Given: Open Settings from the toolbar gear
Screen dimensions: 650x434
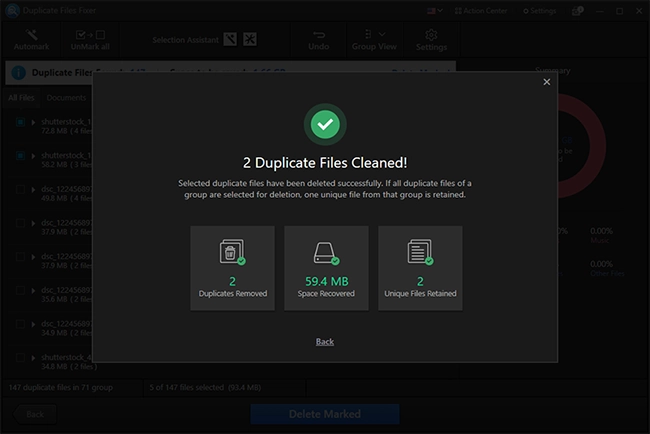Looking at the screenshot, I should tap(431, 40).
